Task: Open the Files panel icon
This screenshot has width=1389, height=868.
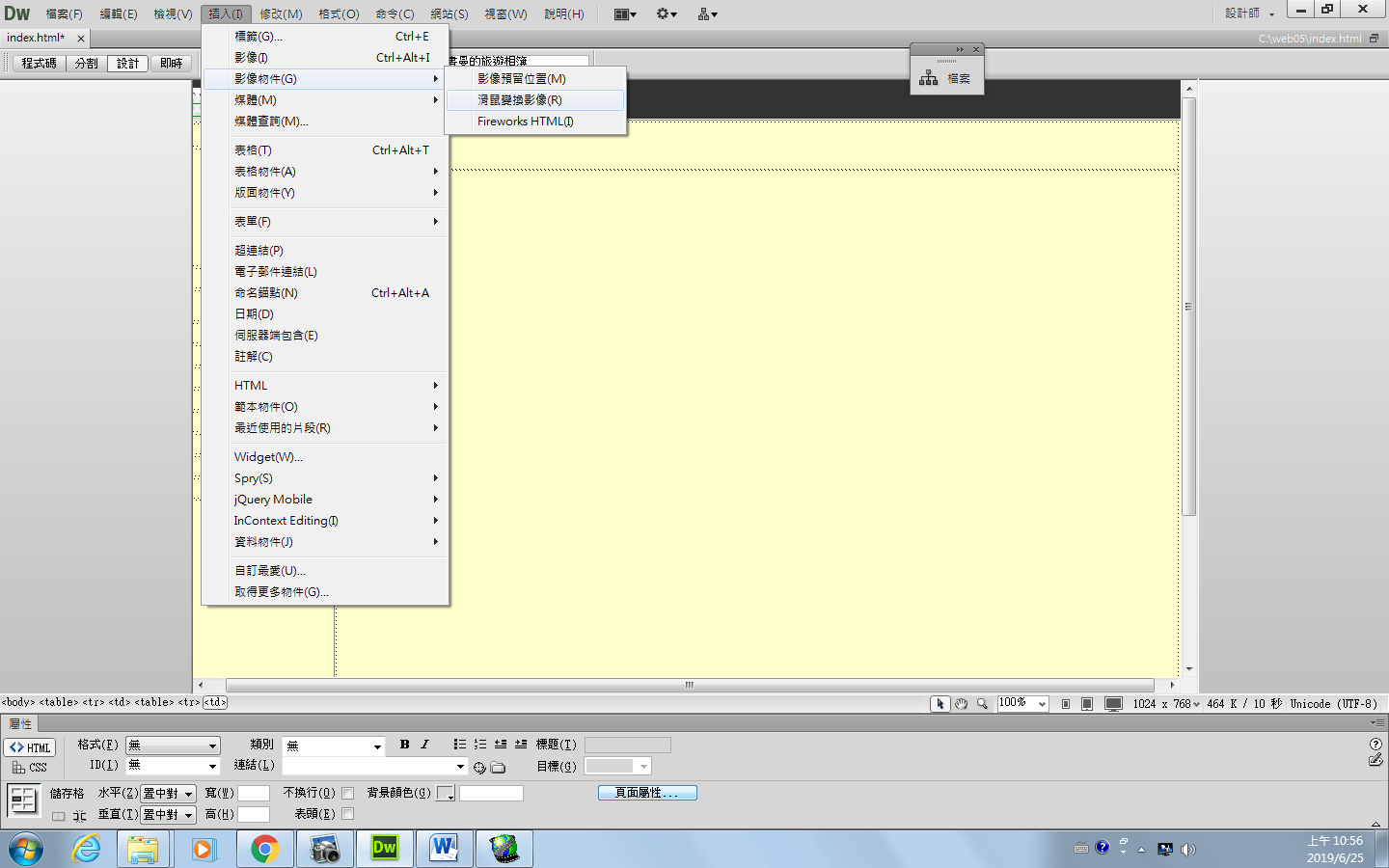Action: pos(946,78)
